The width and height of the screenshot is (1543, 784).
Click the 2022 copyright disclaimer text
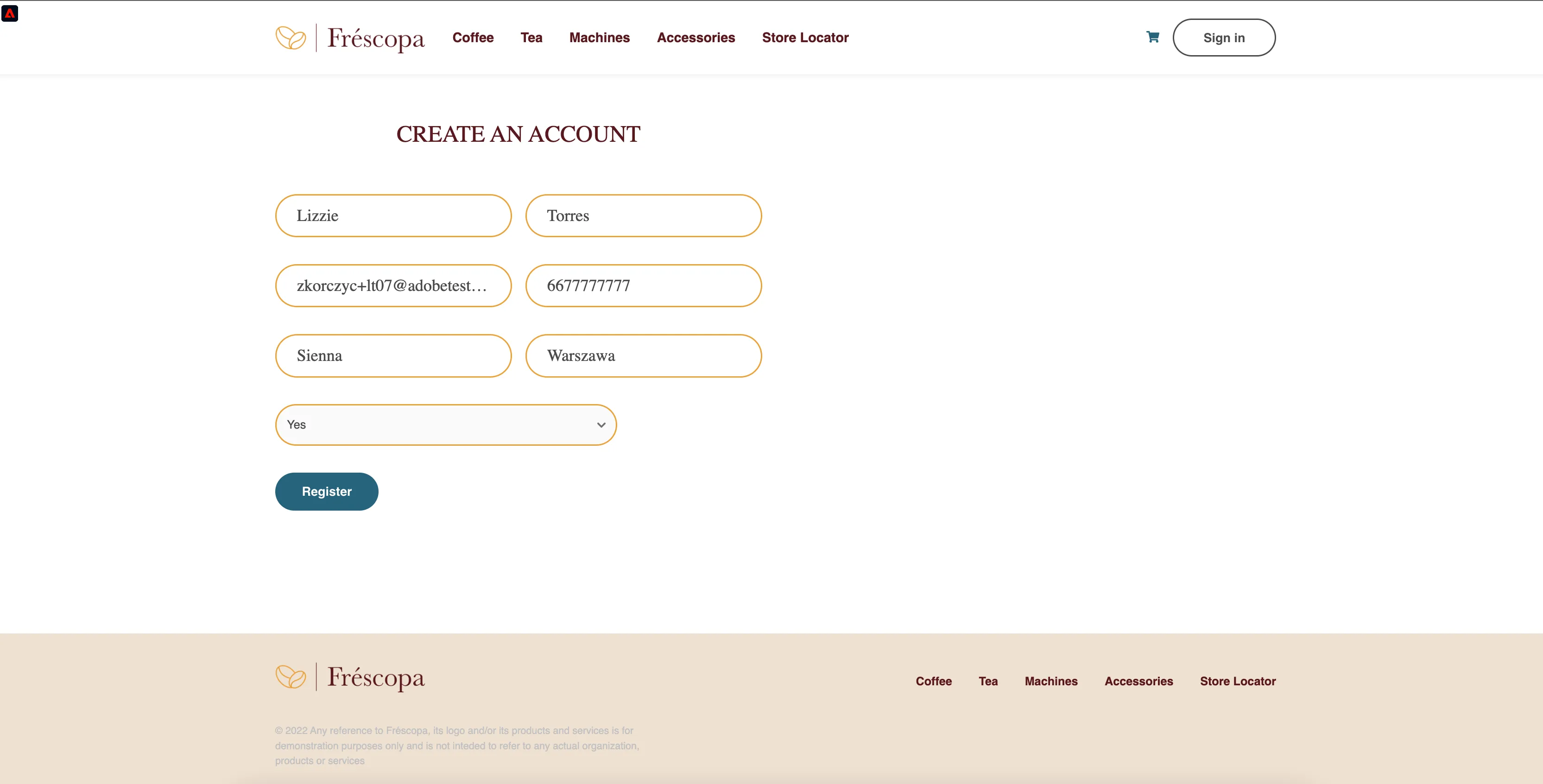457,746
